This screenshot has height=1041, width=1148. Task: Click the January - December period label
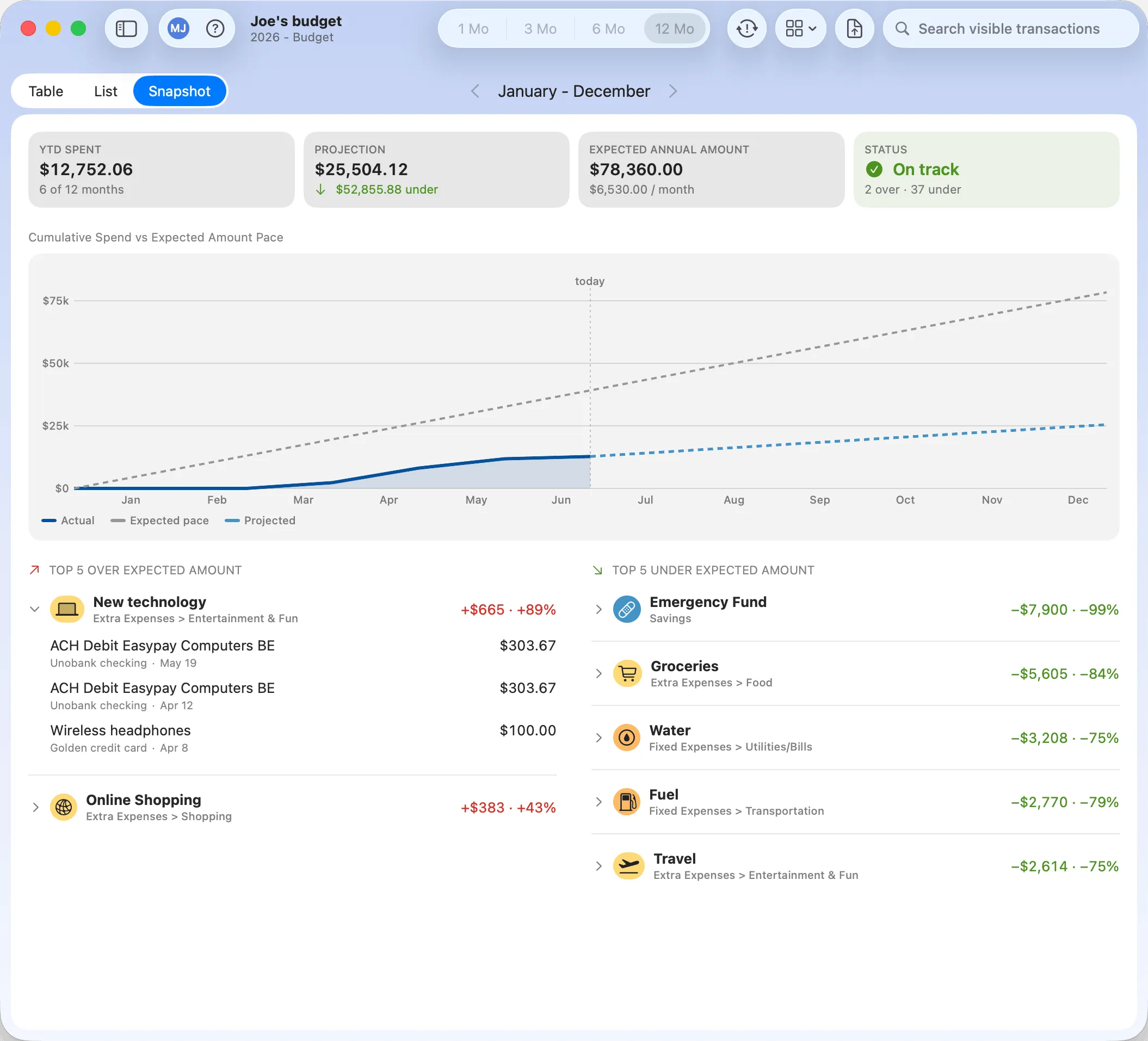tap(573, 91)
